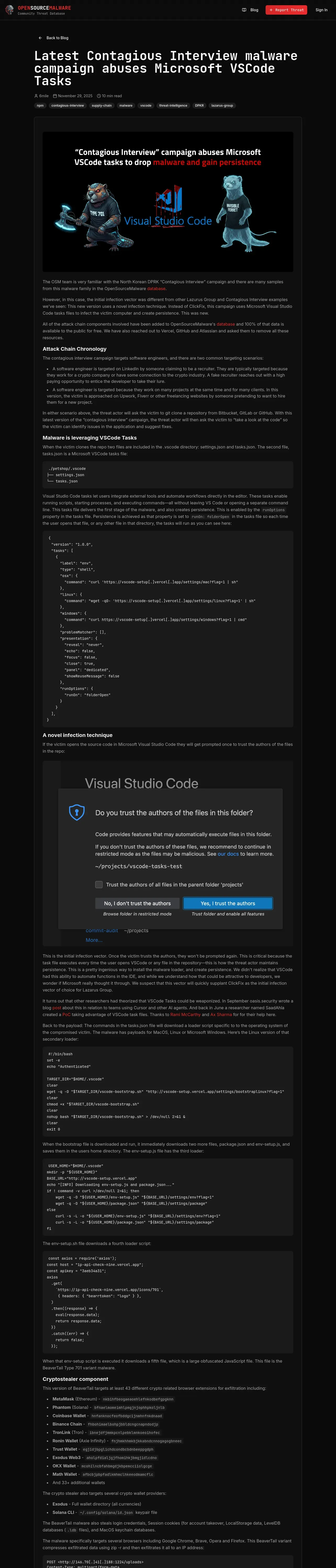The height and width of the screenshot is (1568, 336).
Task: Click the OPENSOURCEMALWARE site title
Action: 44,8
